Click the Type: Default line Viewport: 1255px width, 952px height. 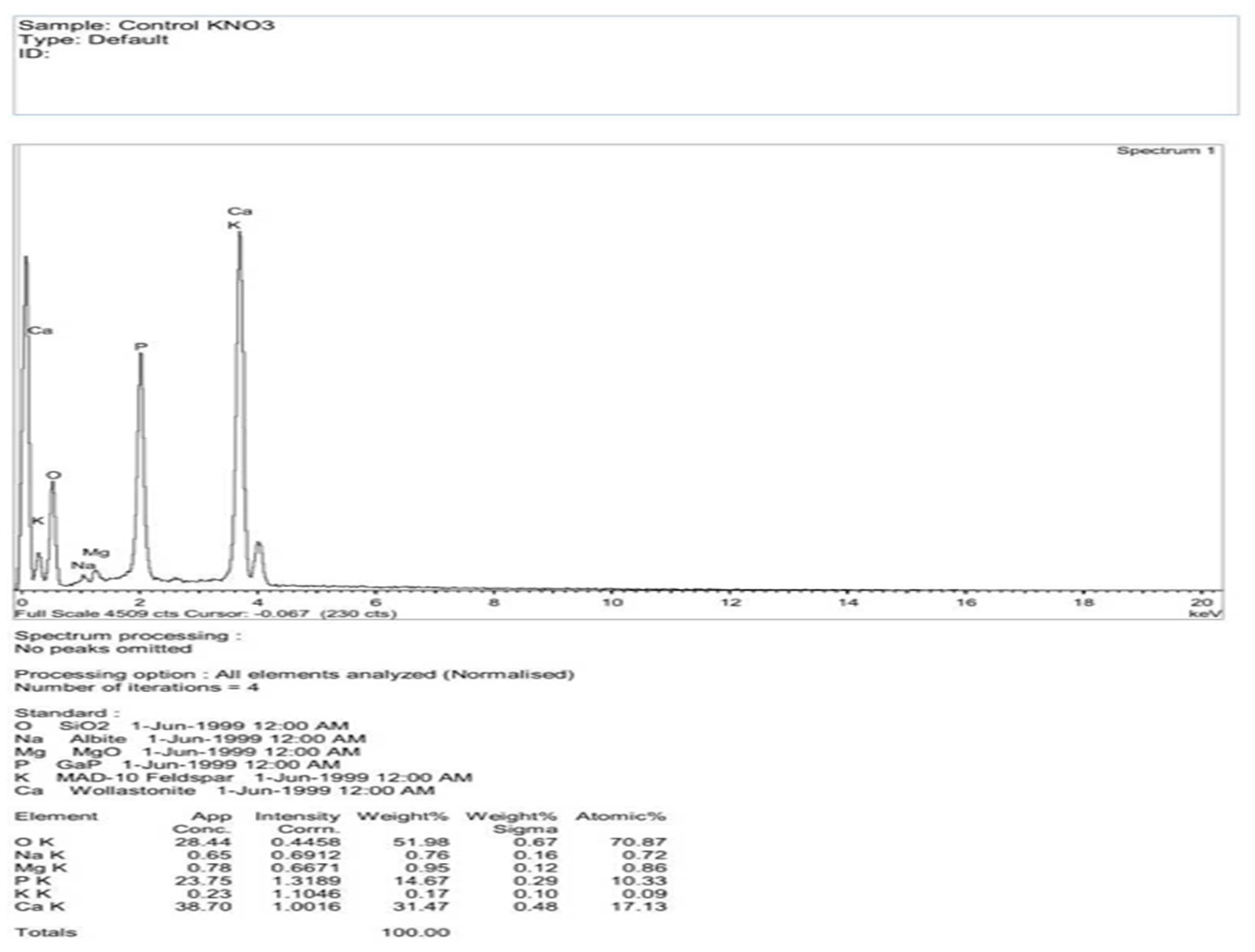[x=94, y=40]
